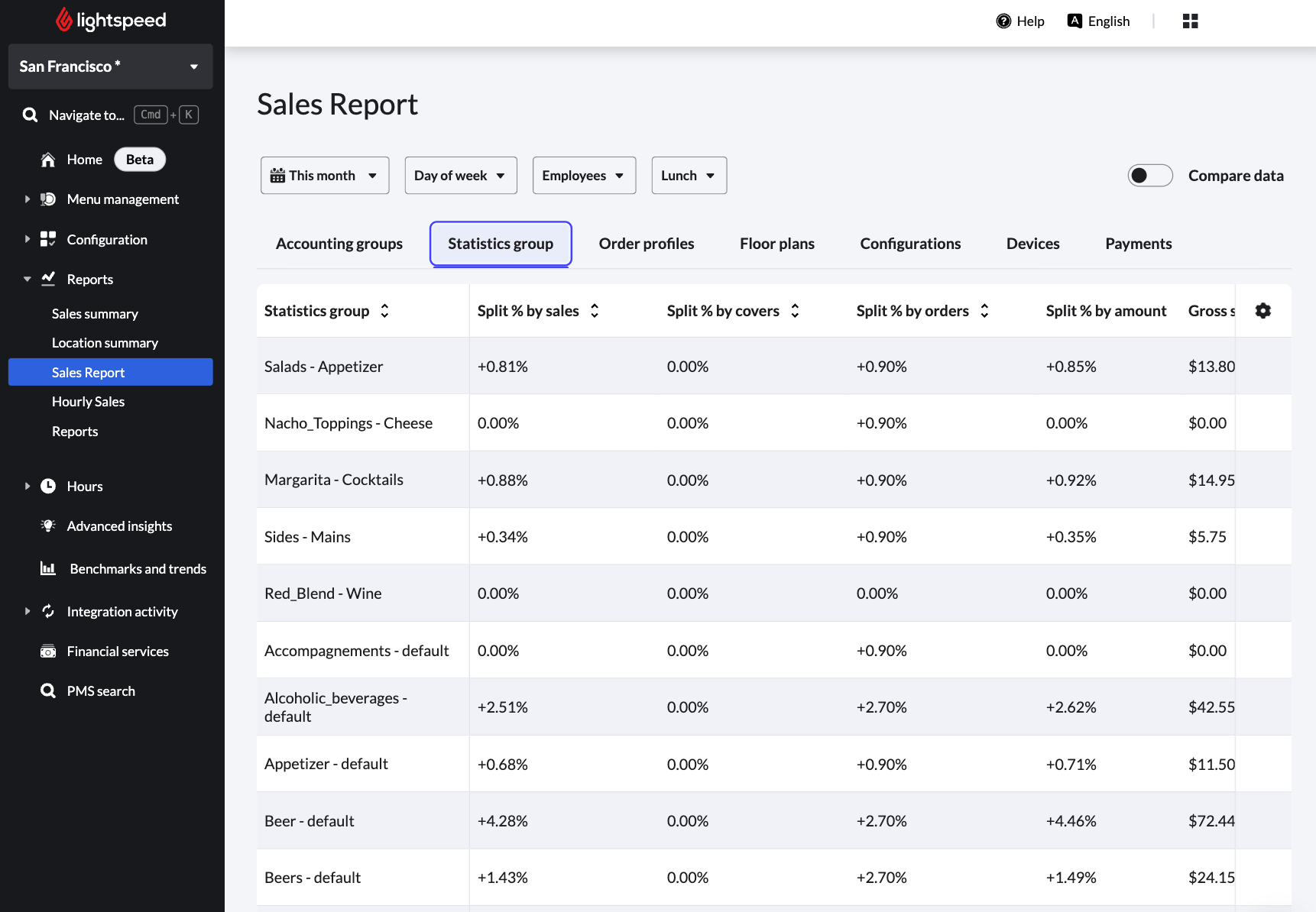Click the Navigate to search field
This screenshot has width=1316, height=912.
pos(86,115)
